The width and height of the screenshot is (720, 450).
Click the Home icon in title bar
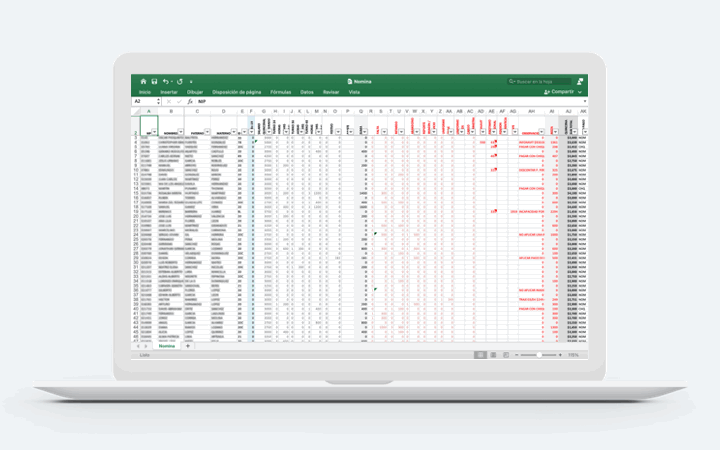tap(143, 81)
